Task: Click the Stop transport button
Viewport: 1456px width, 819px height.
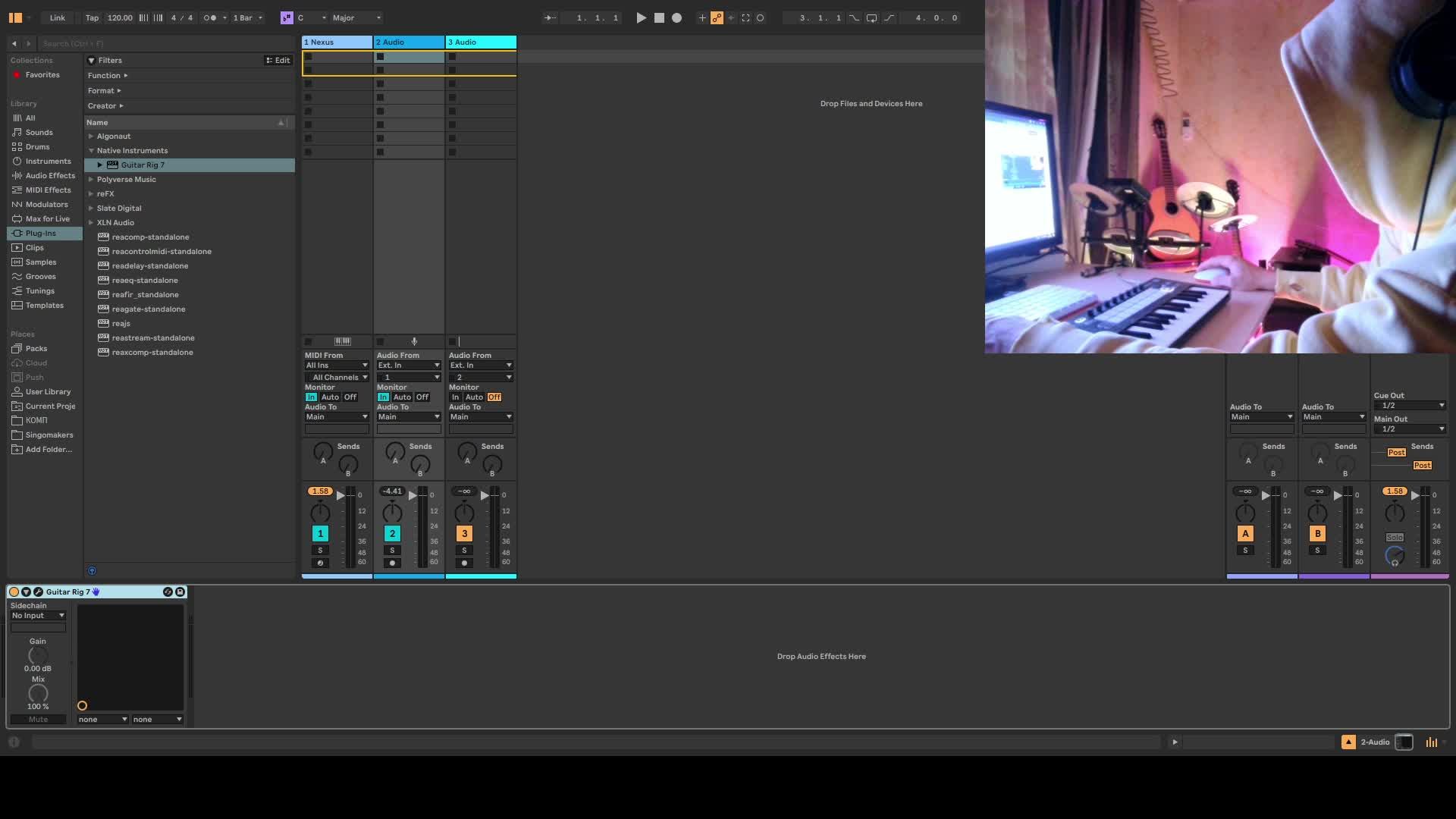Action: (659, 17)
